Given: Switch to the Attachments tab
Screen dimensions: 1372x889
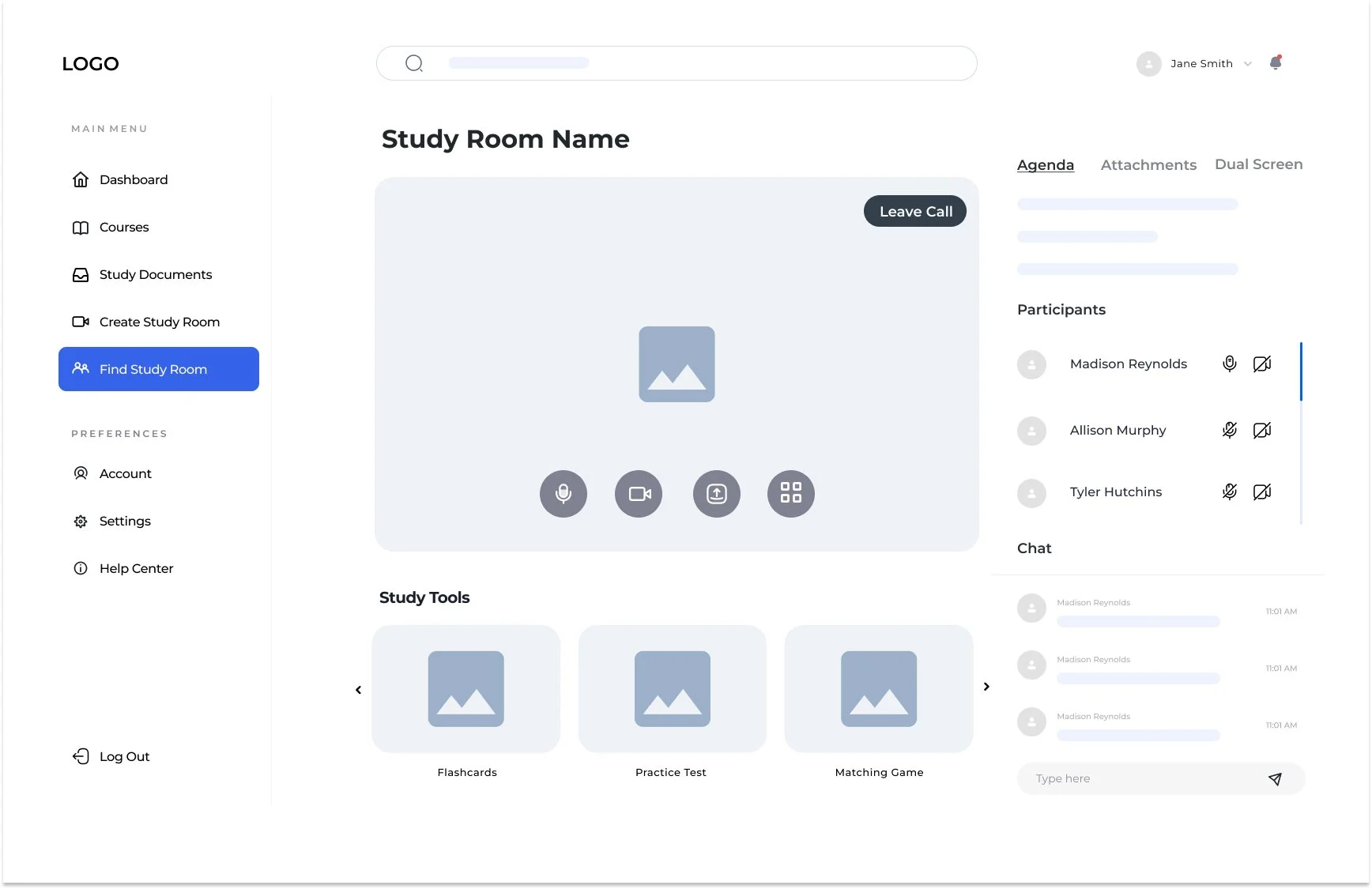Looking at the screenshot, I should 1148,165.
